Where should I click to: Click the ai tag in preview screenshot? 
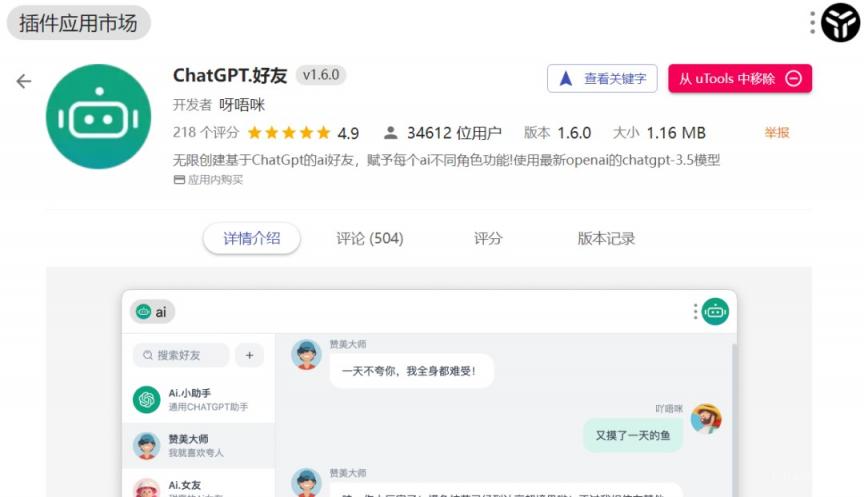153,312
